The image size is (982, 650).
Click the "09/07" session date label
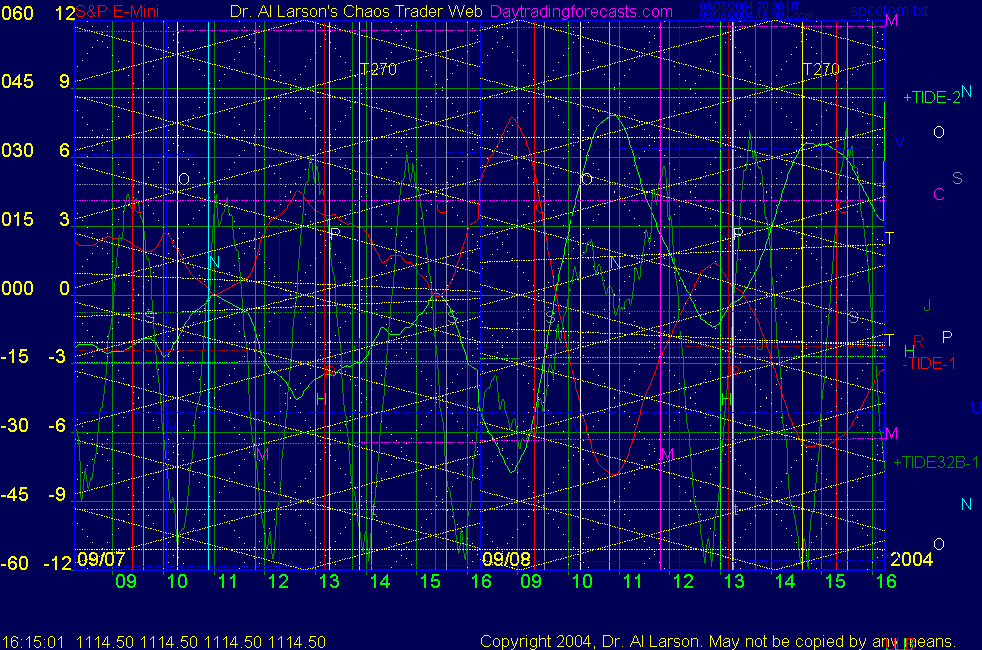click(x=101, y=559)
